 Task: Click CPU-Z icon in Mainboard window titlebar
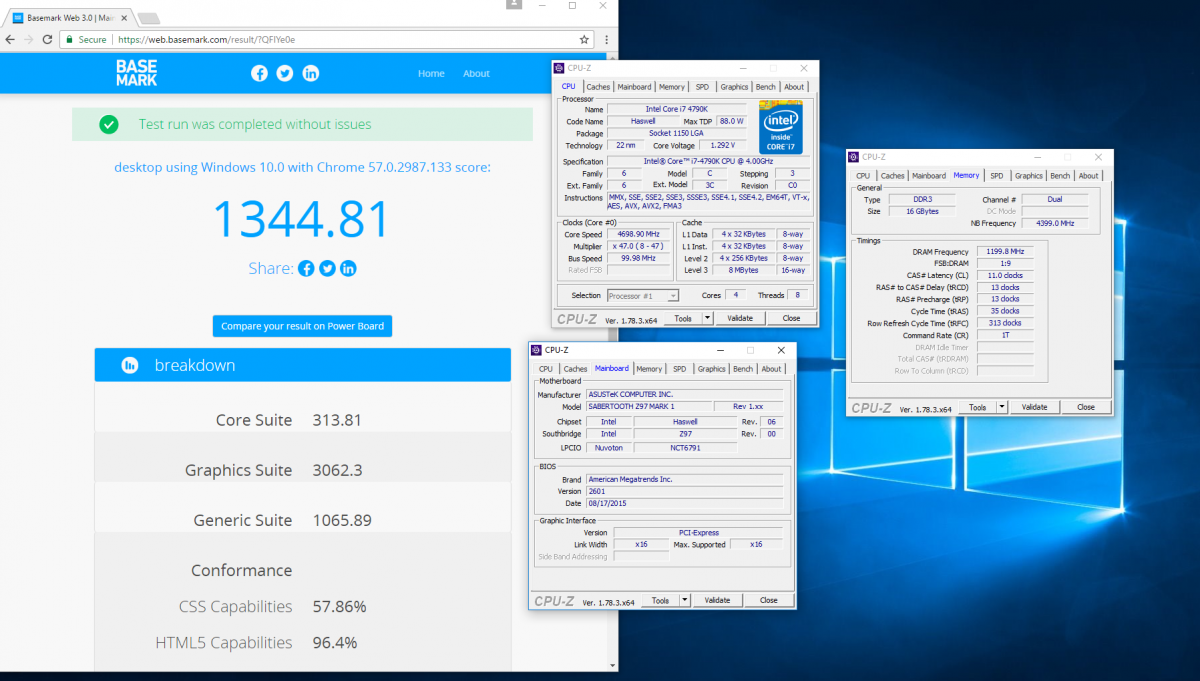click(536, 350)
